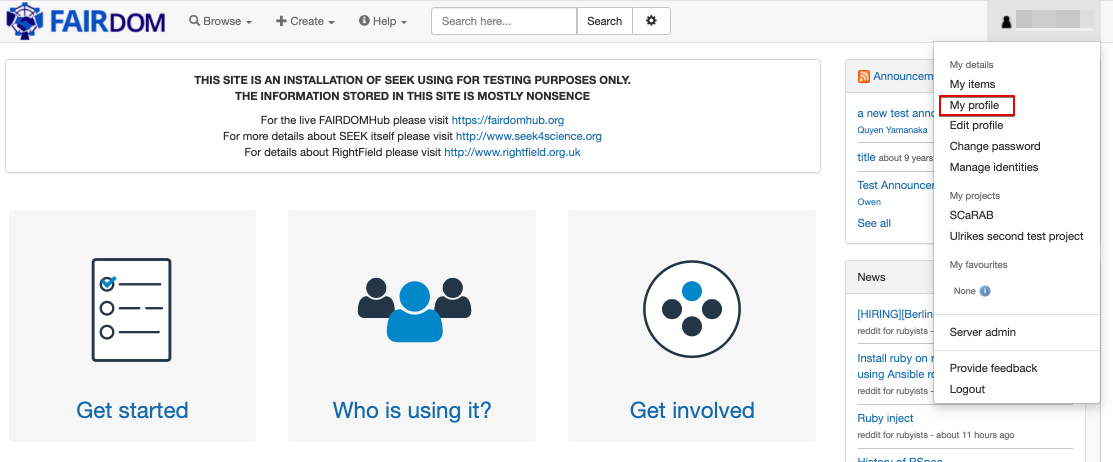Open search settings gear icon

click(652, 21)
